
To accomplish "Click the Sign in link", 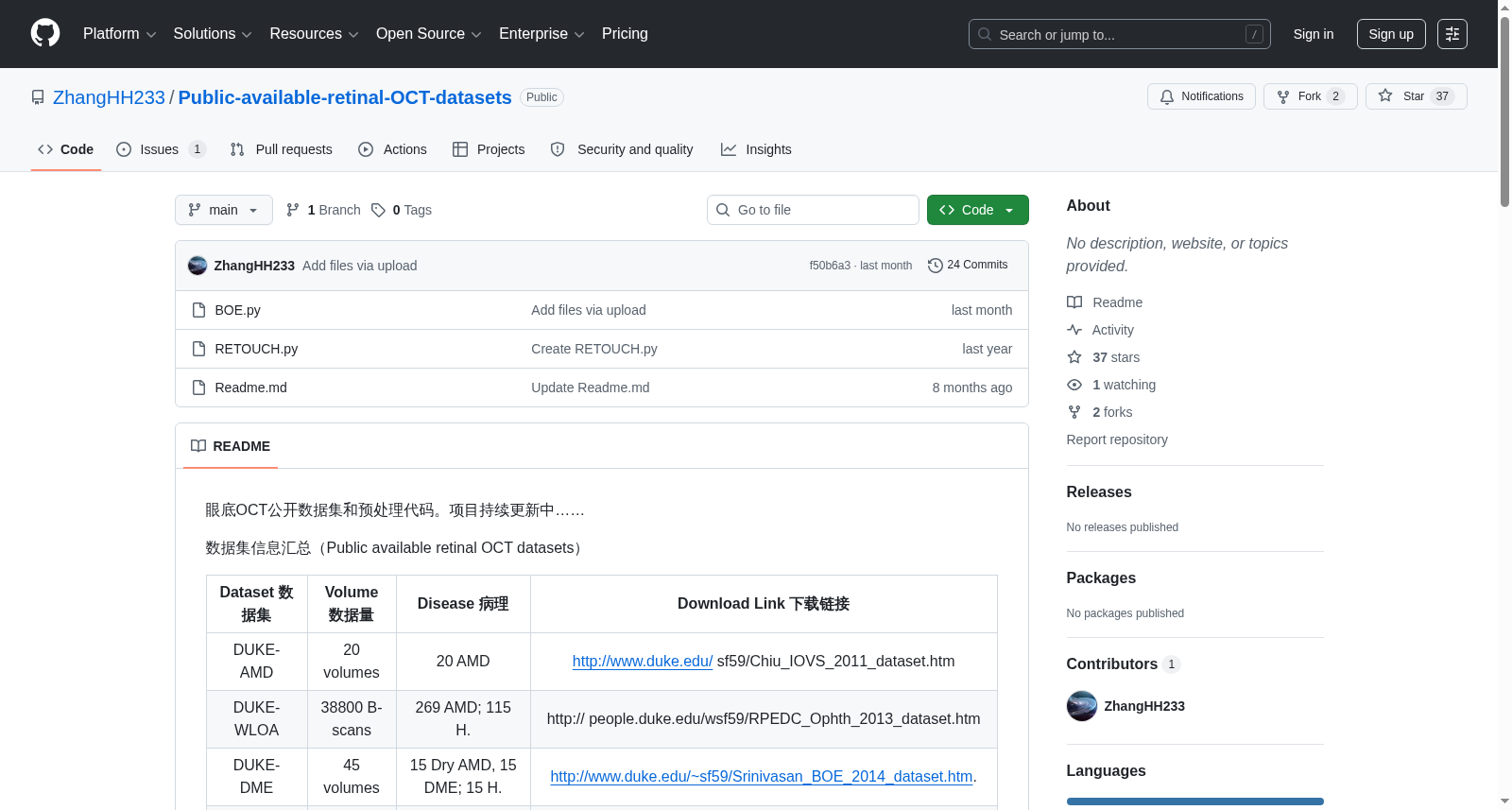I will (x=1314, y=34).
